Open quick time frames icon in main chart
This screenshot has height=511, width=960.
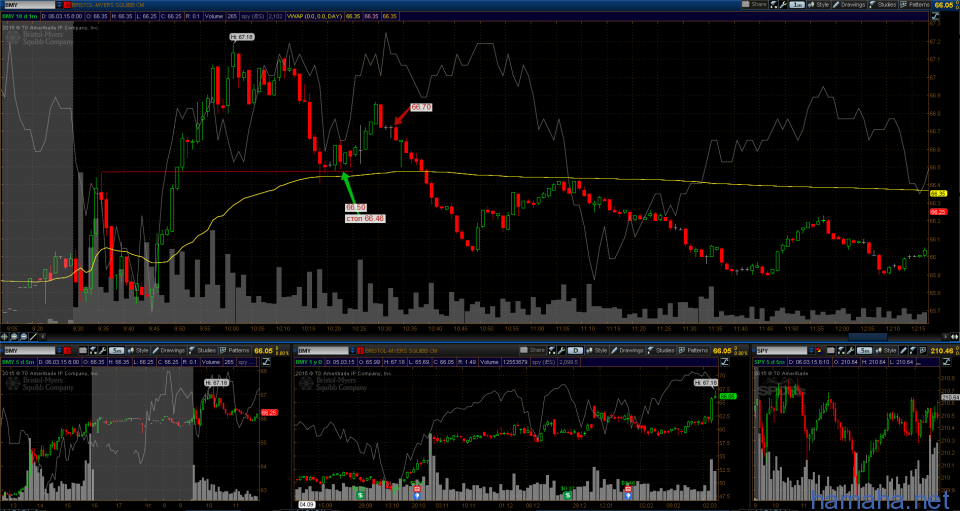773,4
